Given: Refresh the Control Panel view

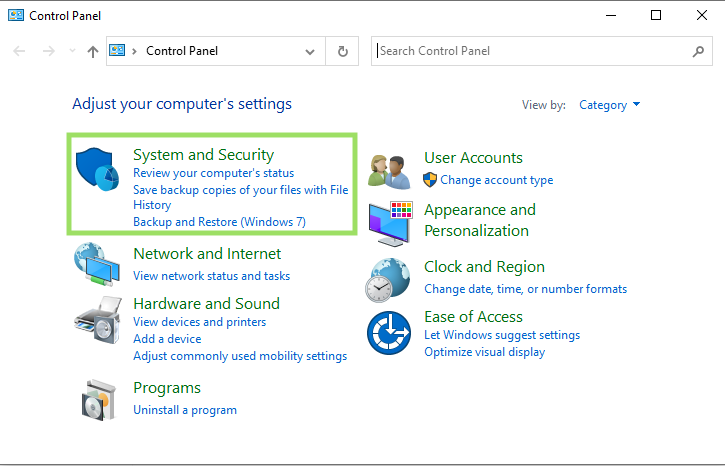Looking at the screenshot, I should click(x=342, y=51).
